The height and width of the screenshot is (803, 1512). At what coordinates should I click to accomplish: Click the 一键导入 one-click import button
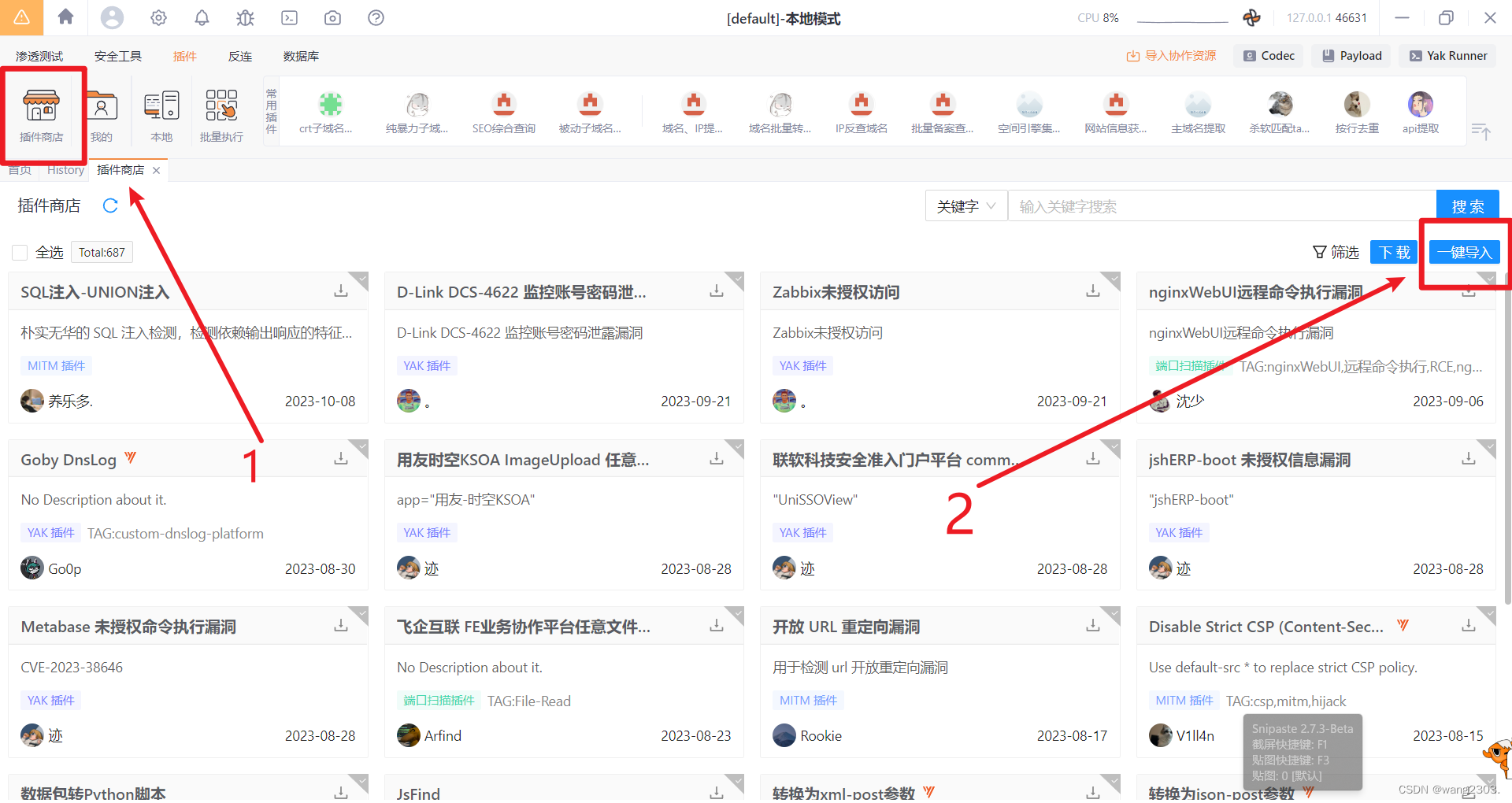point(1465,252)
